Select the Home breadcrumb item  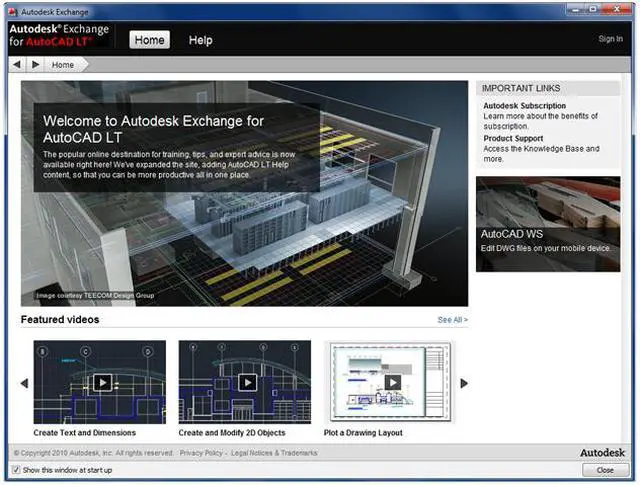tap(63, 64)
